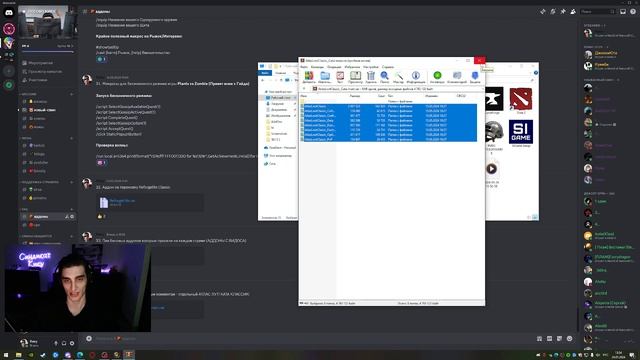Open File Explorer from Windows taskbar
The height and width of the screenshot is (360, 640).
click(18, 355)
